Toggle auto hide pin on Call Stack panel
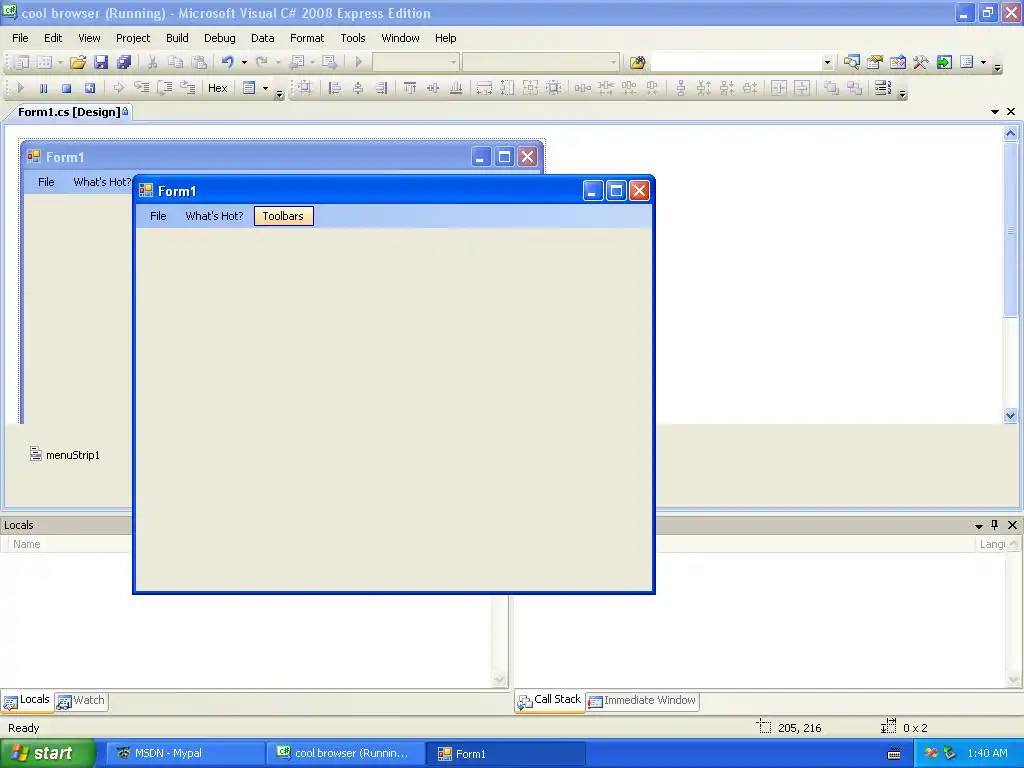1024x768 pixels. pos(995,525)
